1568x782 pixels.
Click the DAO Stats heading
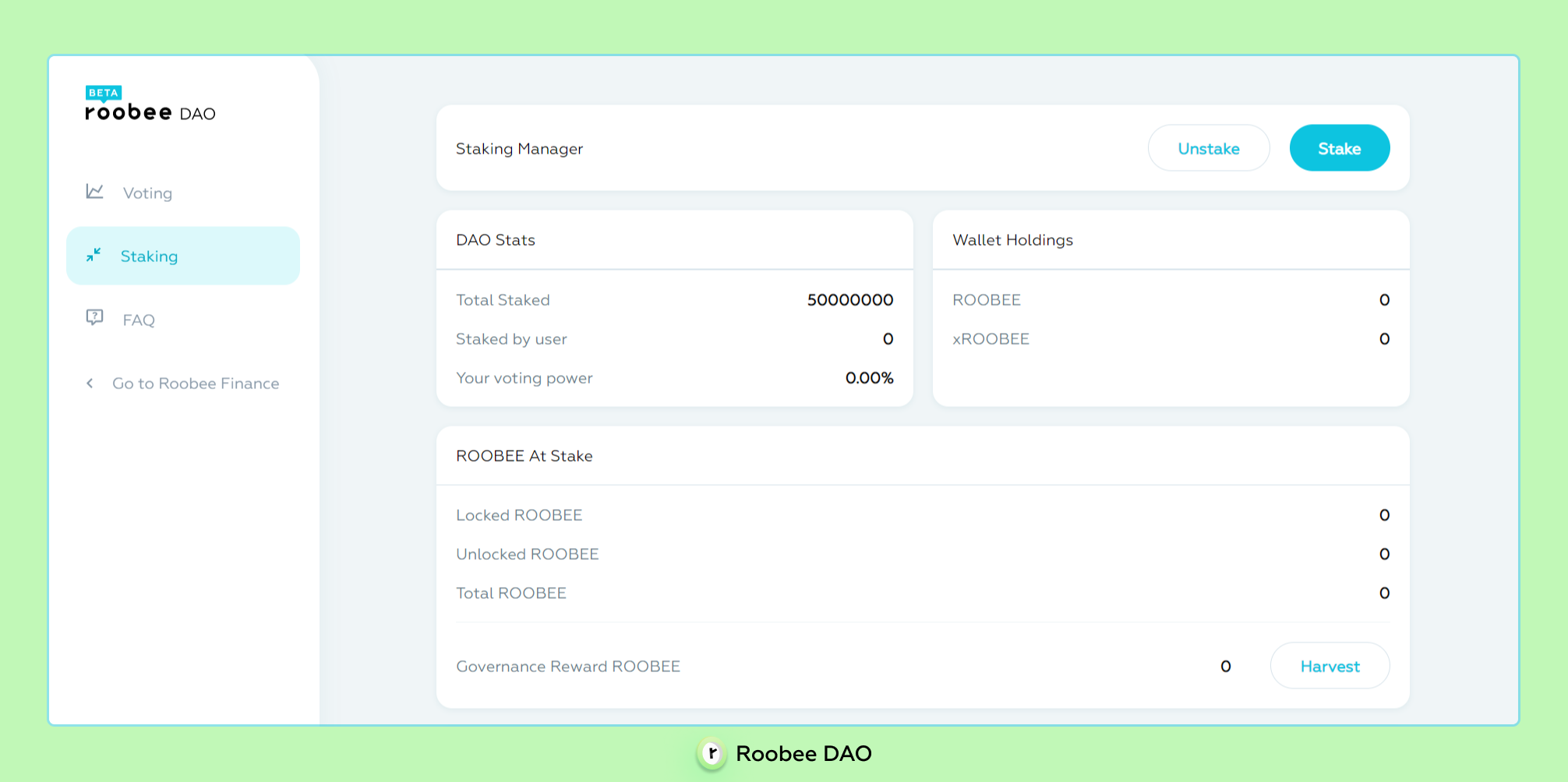tap(496, 239)
